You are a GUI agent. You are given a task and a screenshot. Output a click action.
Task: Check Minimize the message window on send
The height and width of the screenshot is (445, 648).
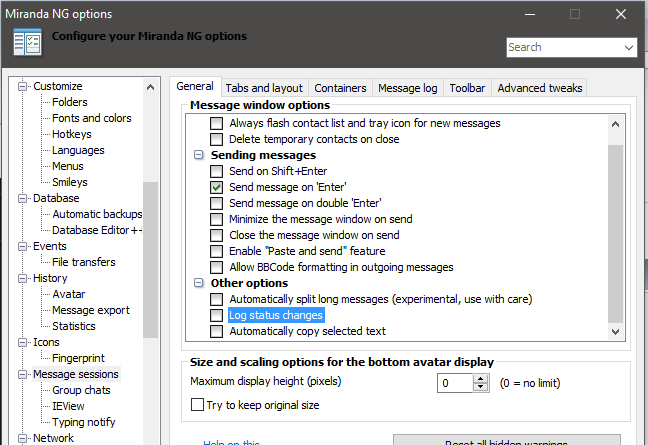[x=217, y=219]
